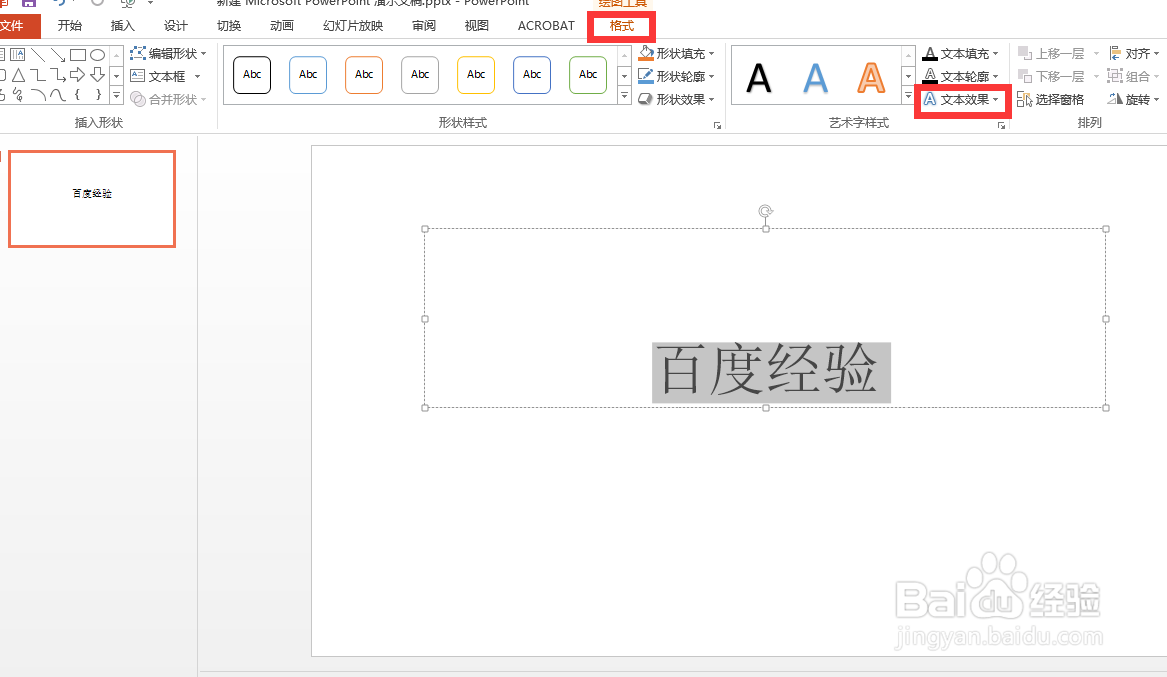Click the Text Box (文本框) icon
This screenshot has width=1167, height=677.
pyautogui.click(x=138, y=76)
